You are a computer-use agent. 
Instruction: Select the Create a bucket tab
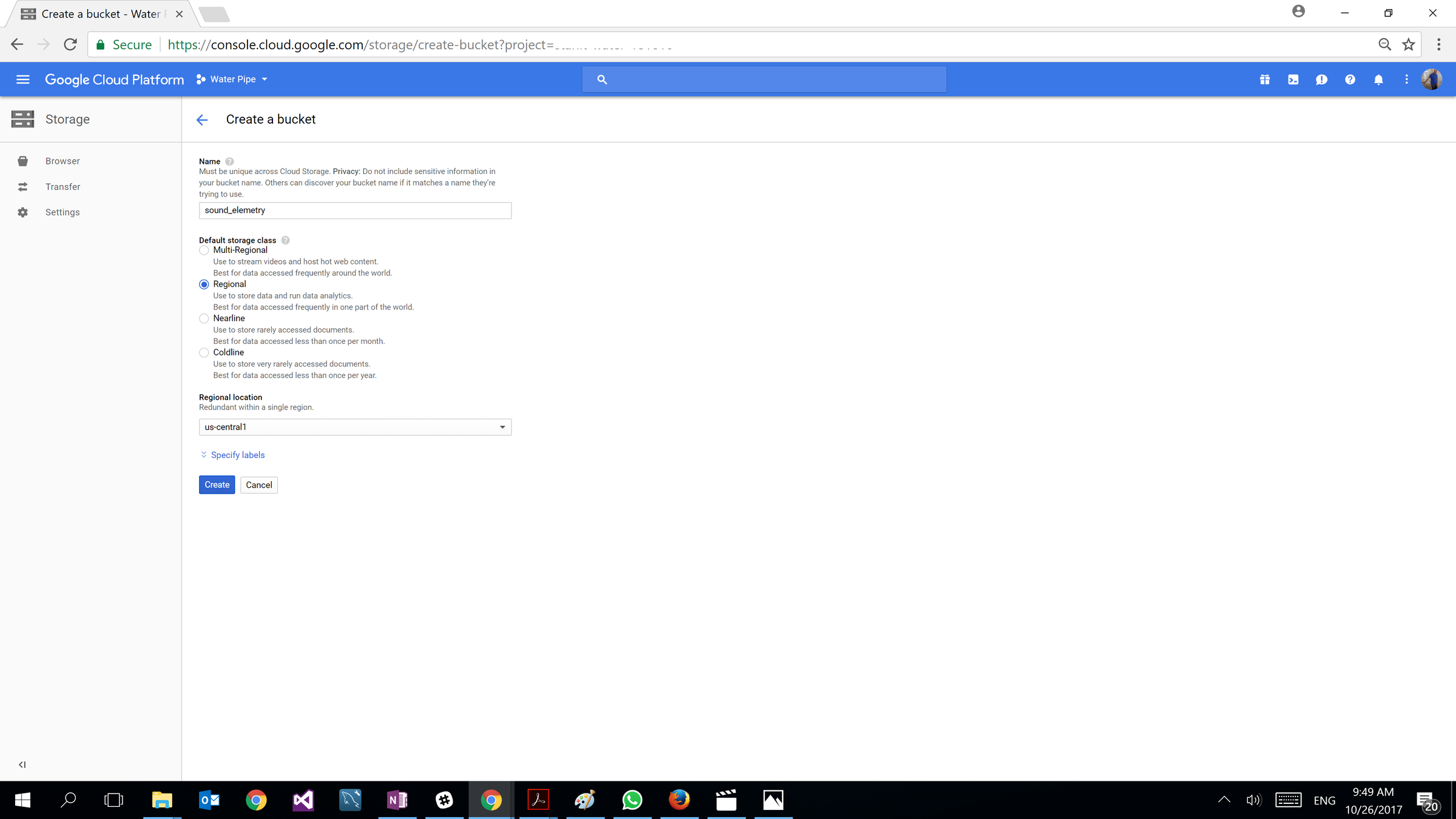tap(101, 14)
